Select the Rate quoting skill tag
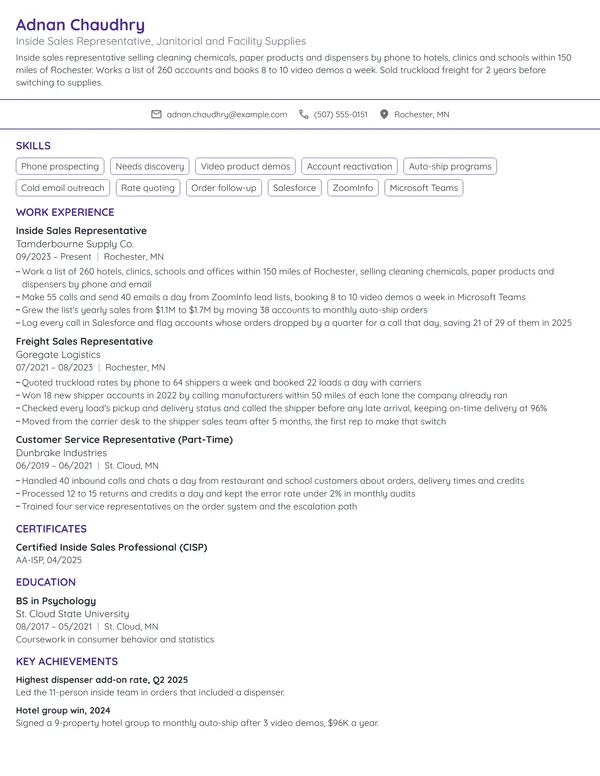 pos(148,188)
